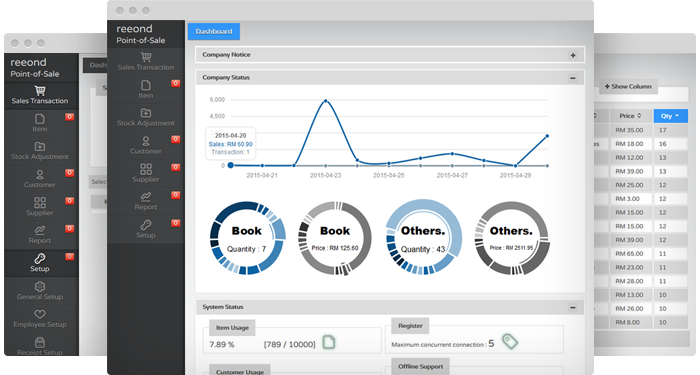Select Stock Adjustment folder icon in front sidebar
The height and width of the screenshot is (375, 700).
(x=146, y=113)
